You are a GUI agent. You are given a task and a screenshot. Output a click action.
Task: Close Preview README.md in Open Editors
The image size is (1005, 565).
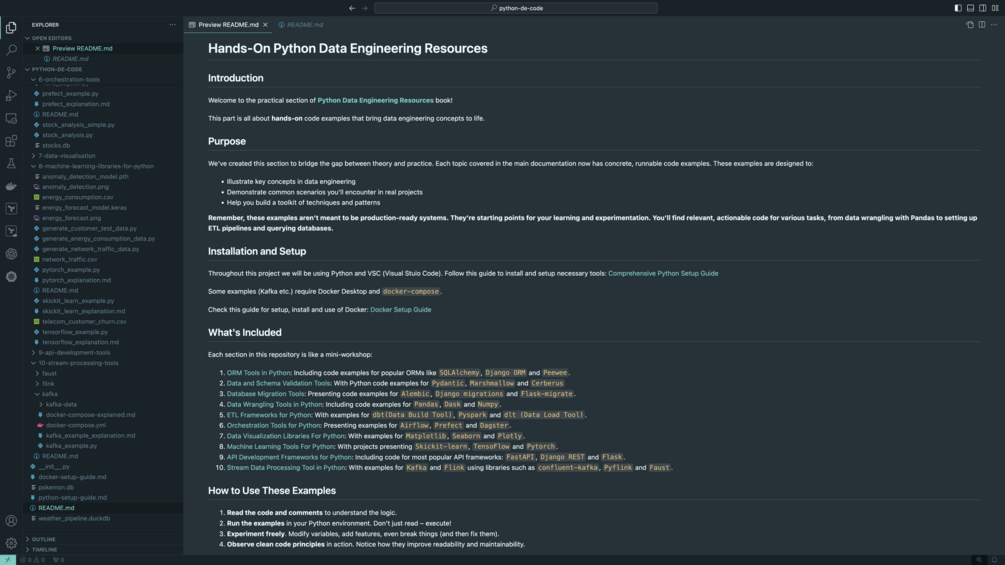37,49
